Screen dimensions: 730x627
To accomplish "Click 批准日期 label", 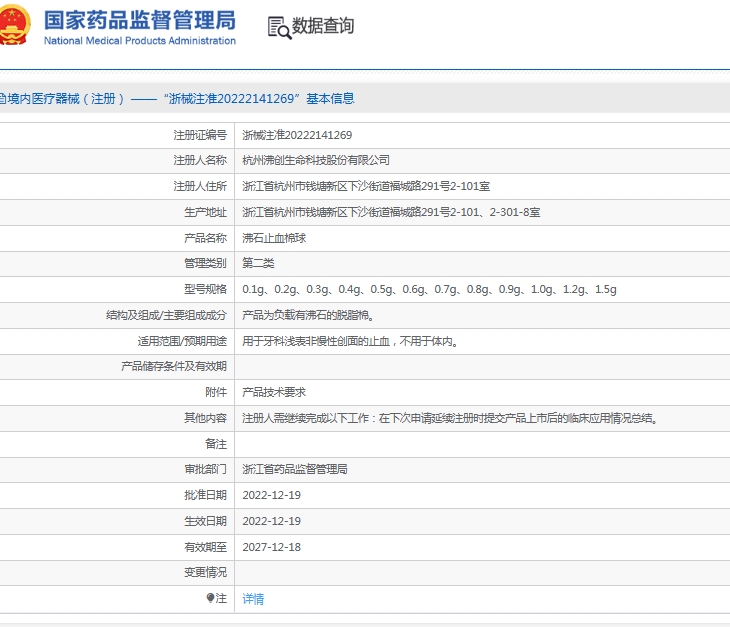I will click(205, 495).
